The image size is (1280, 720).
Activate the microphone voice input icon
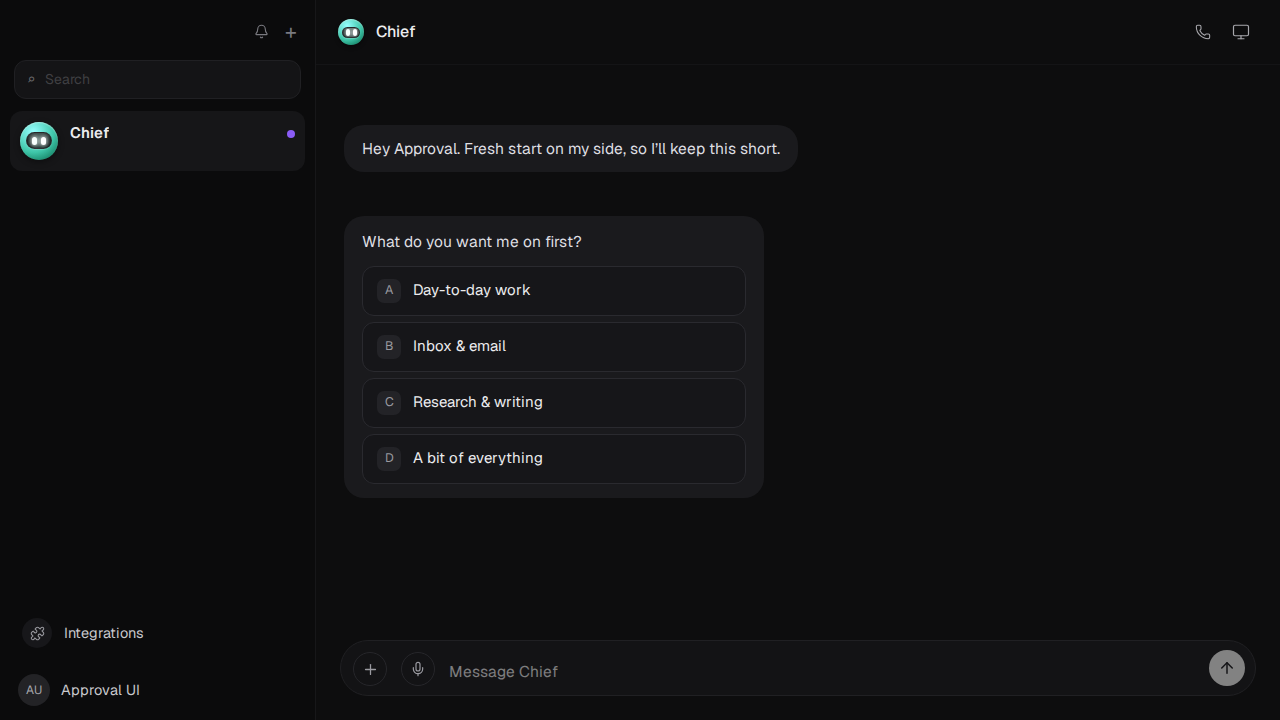(418, 669)
